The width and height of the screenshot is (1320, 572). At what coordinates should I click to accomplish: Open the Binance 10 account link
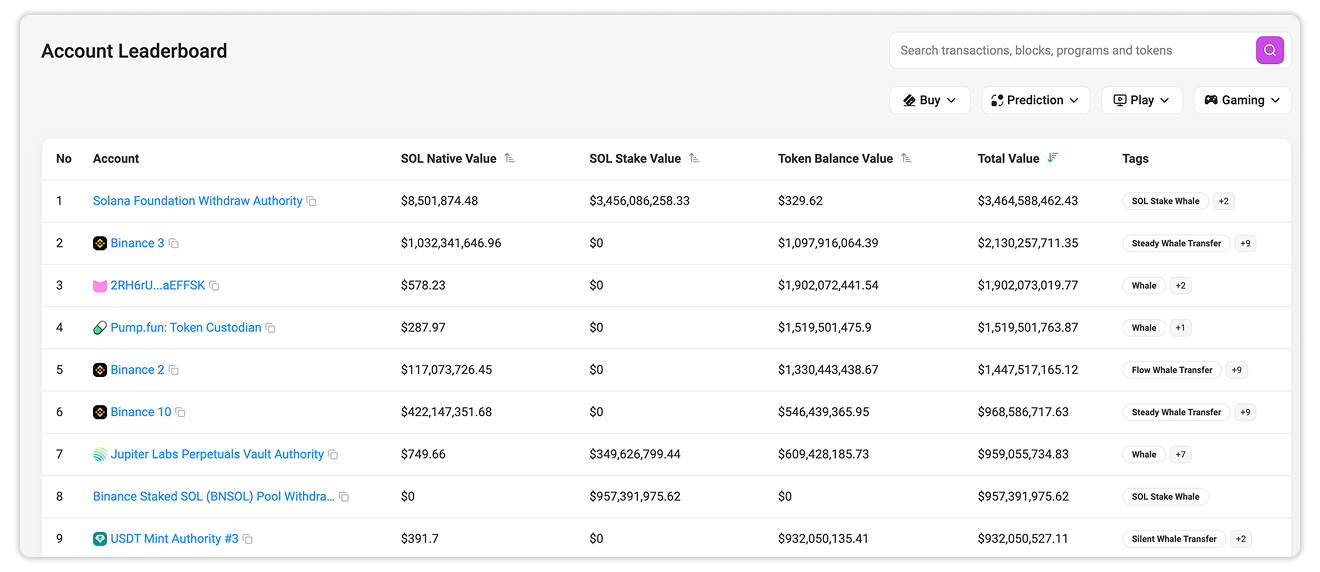(x=141, y=412)
